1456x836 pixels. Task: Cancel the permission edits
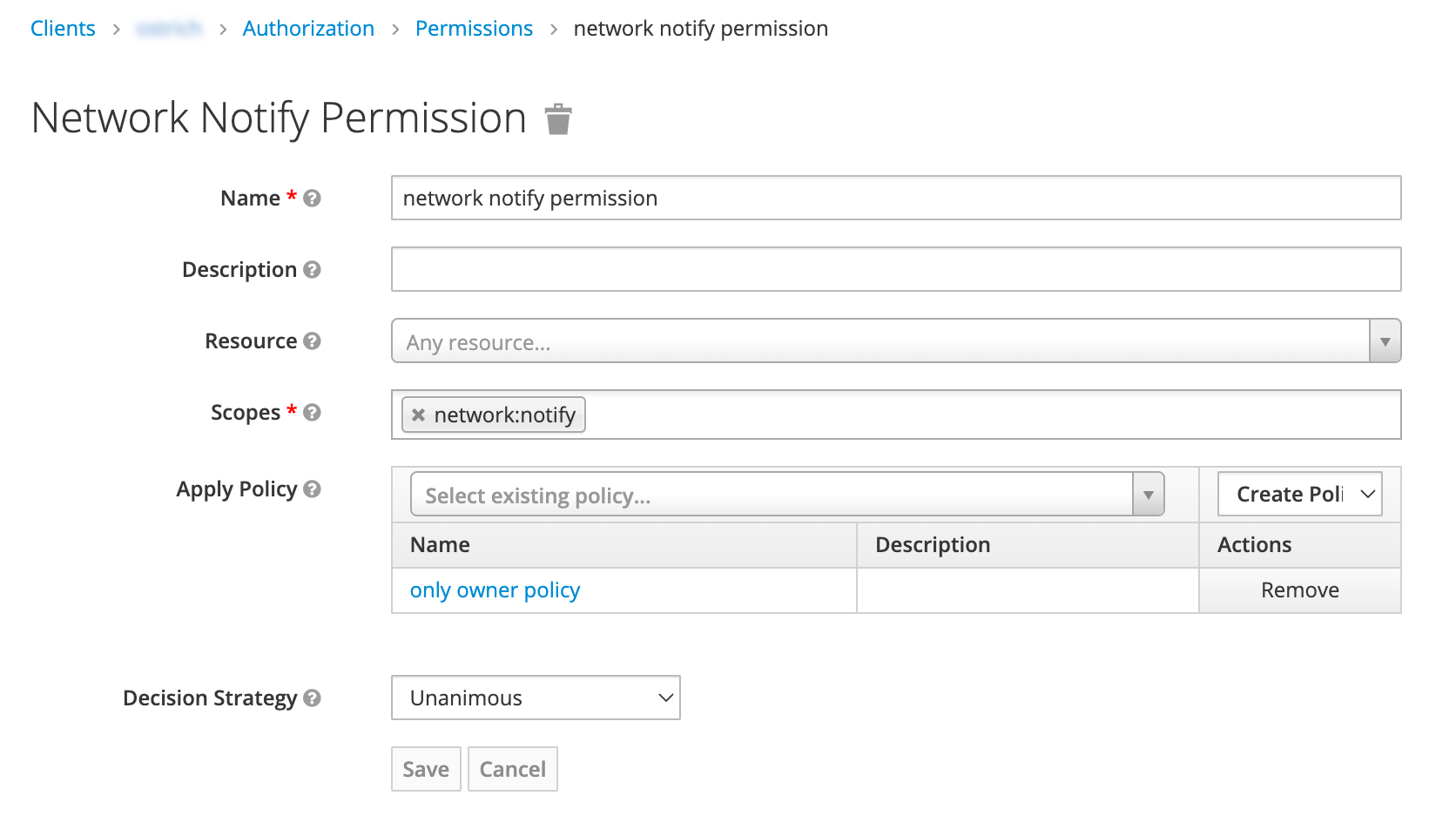512,769
